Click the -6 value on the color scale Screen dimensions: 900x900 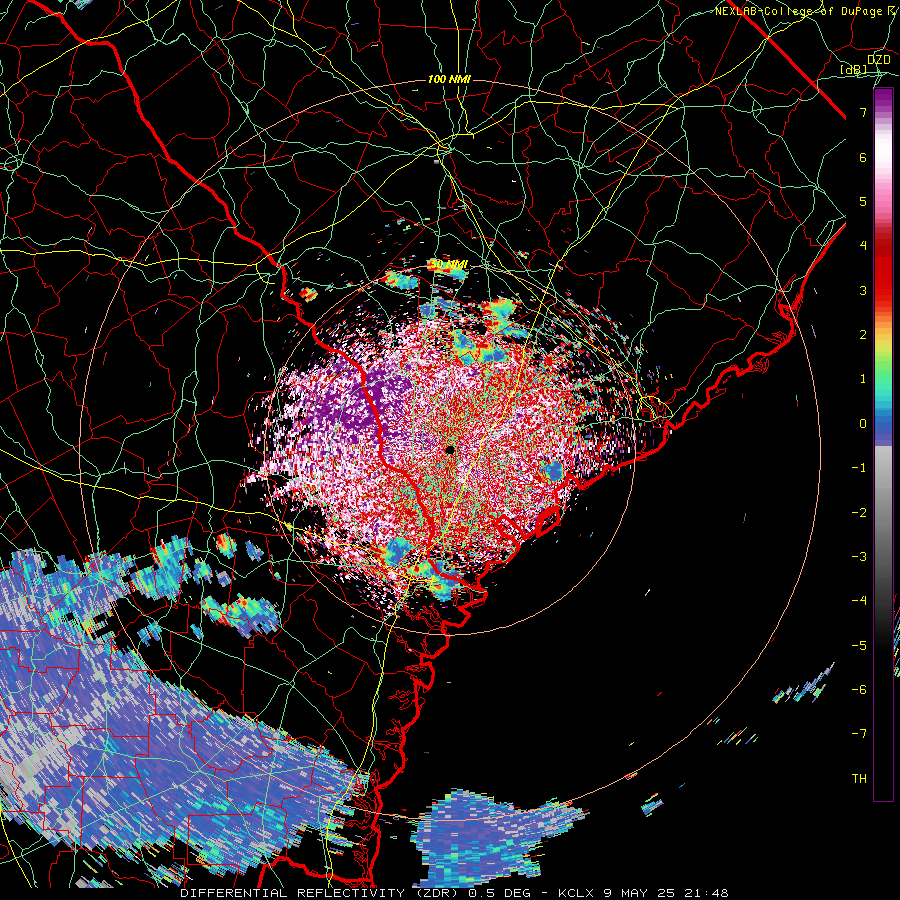[859, 690]
